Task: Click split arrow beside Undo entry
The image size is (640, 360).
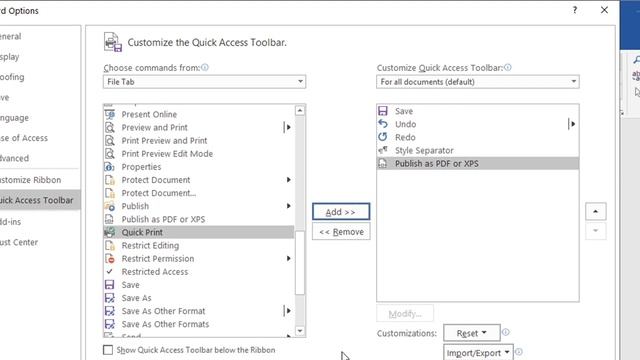Action: (572, 124)
